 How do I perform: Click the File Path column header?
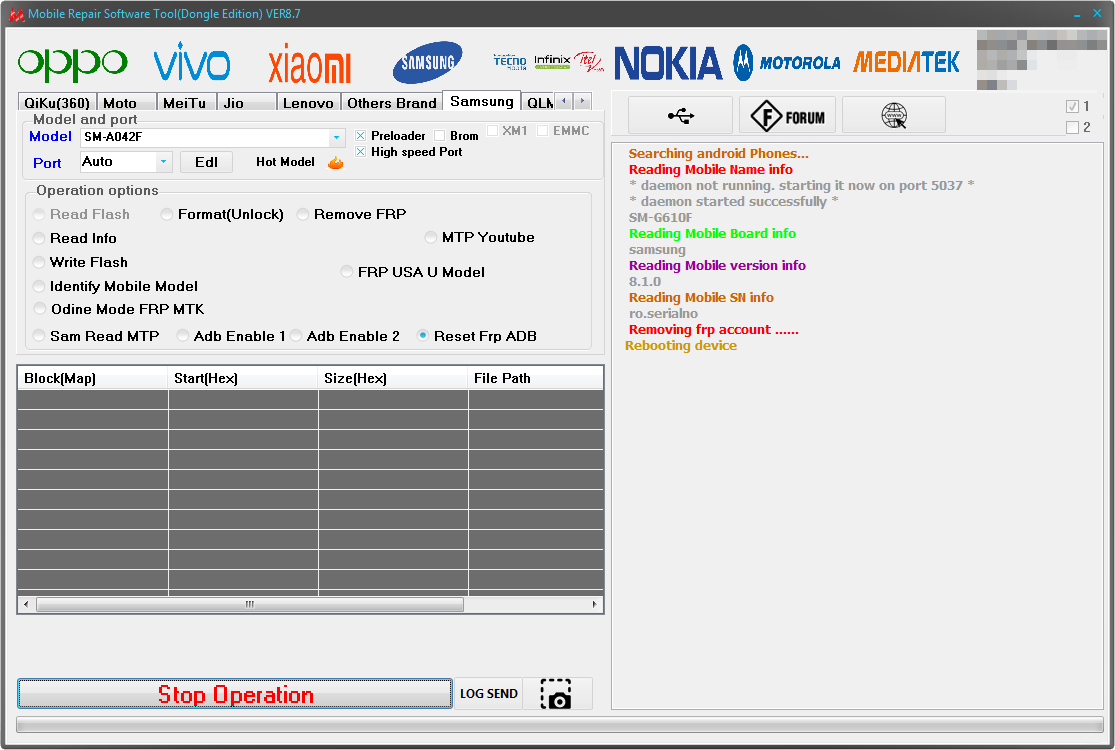click(x=535, y=378)
